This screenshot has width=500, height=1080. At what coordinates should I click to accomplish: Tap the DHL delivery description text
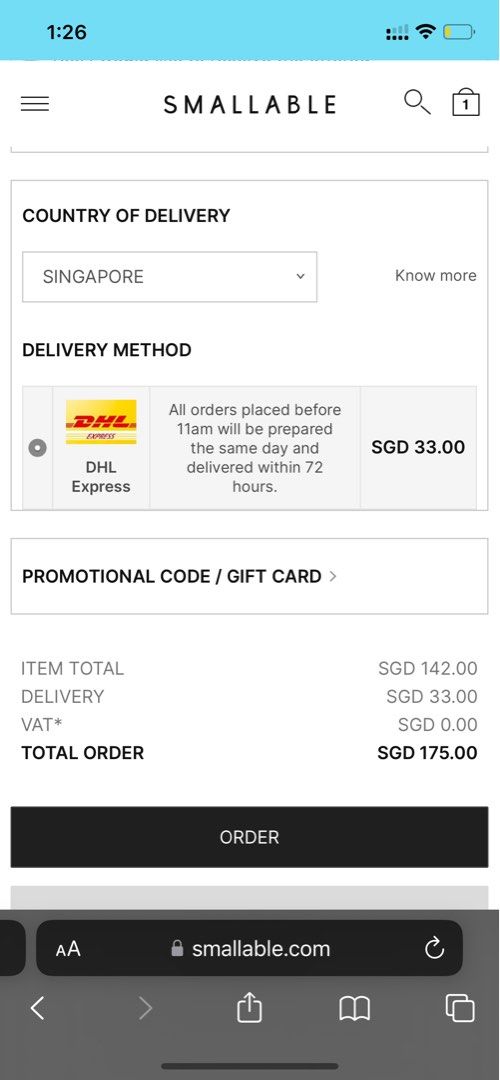pos(255,448)
